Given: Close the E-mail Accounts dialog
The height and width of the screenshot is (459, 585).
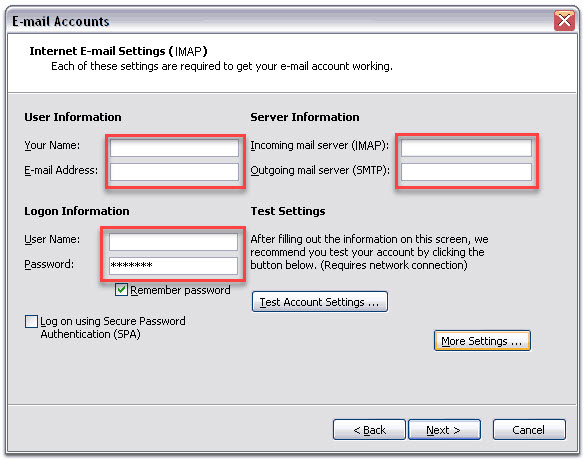Looking at the screenshot, I should click(x=564, y=21).
